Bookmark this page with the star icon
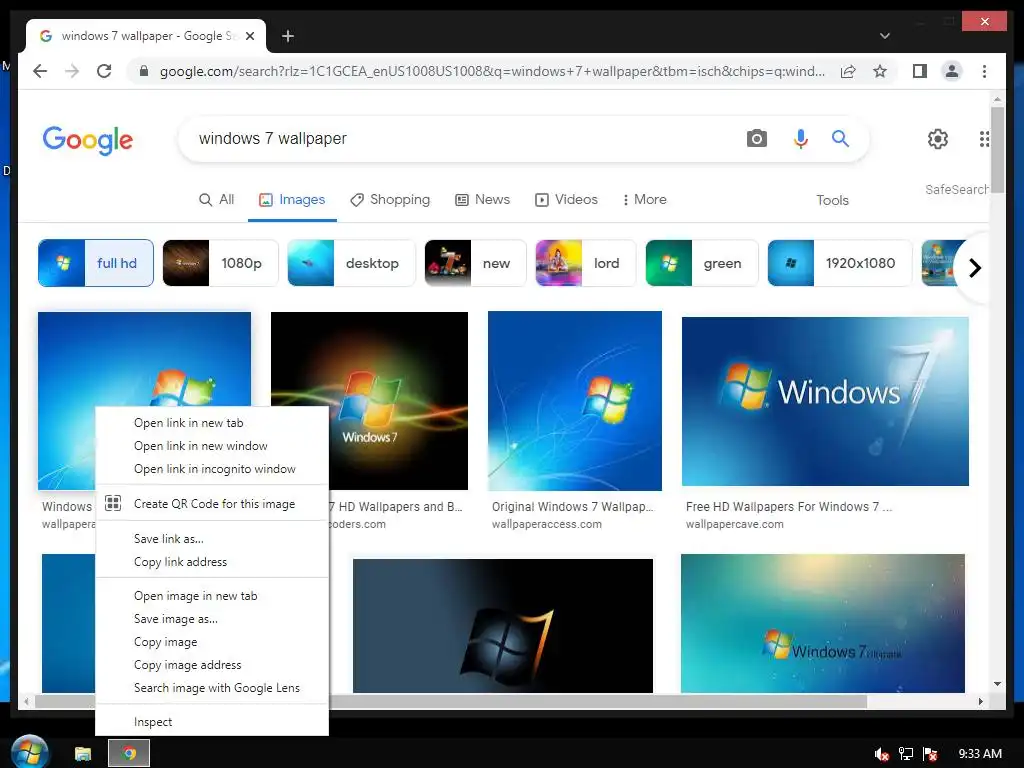The height and width of the screenshot is (768, 1024). [880, 71]
